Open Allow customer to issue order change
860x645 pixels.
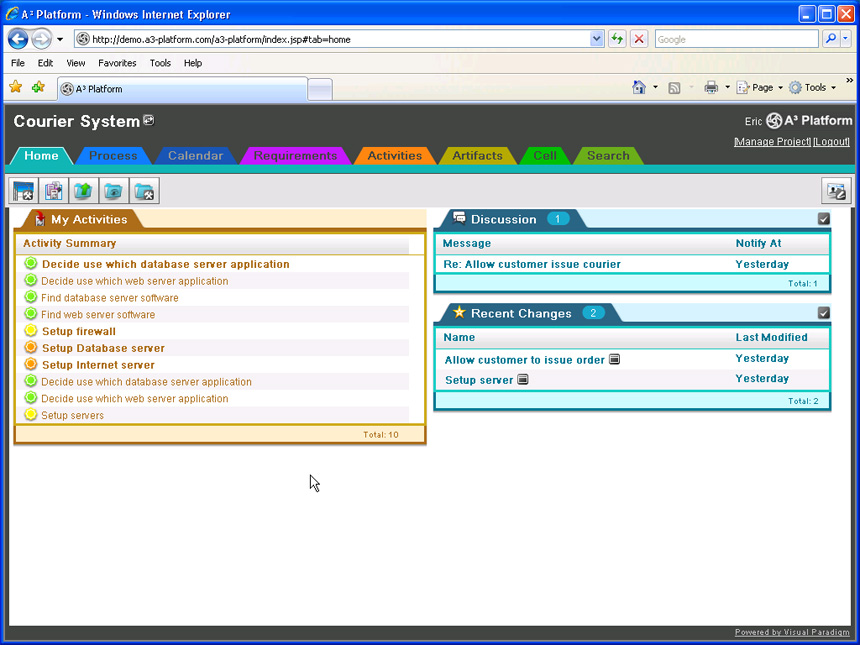tap(524, 360)
